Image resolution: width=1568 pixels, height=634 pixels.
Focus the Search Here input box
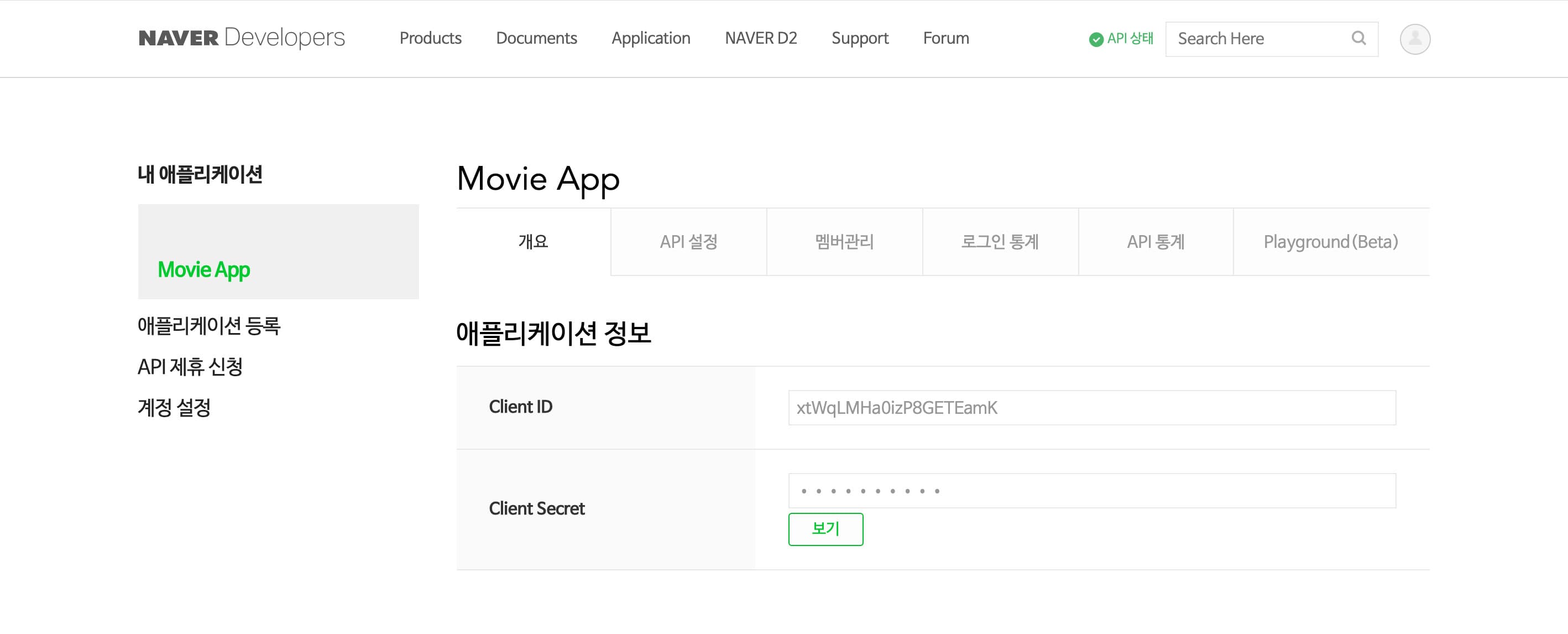point(1254,39)
